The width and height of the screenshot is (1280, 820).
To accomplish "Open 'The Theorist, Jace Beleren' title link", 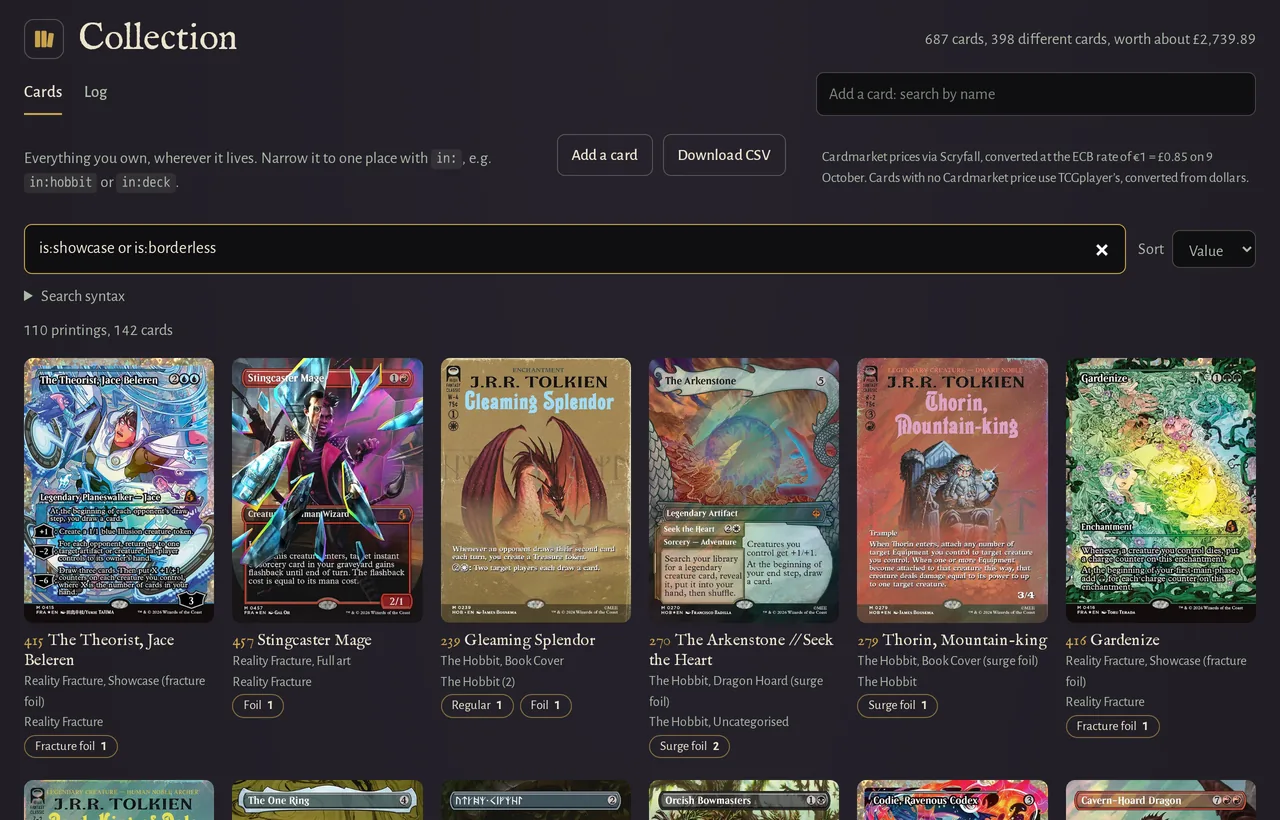I will [99, 650].
